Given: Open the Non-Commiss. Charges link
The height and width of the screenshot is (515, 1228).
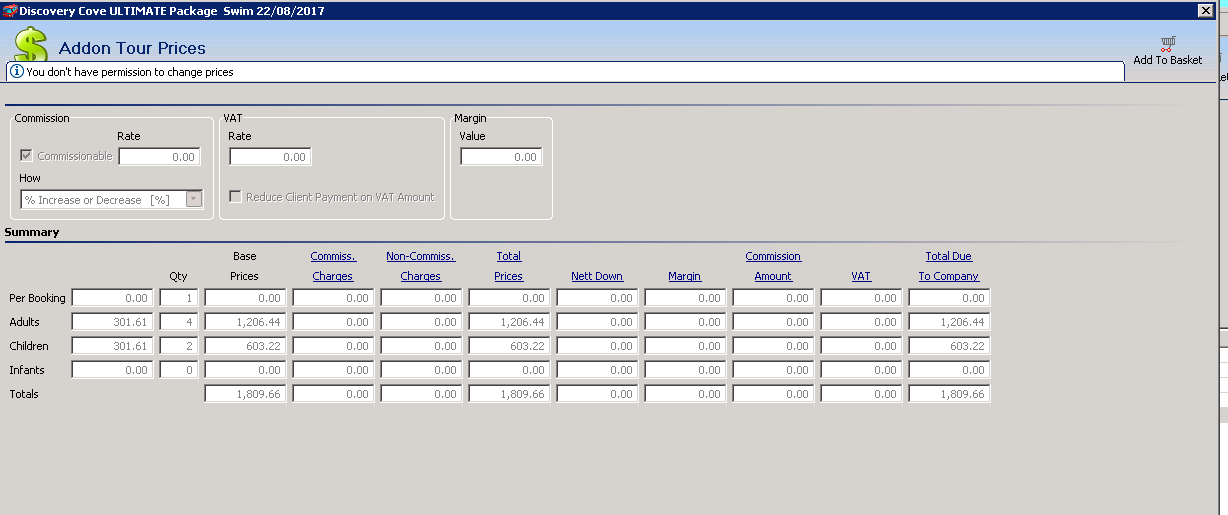Looking at the screenshot, I should click(421, 266).
